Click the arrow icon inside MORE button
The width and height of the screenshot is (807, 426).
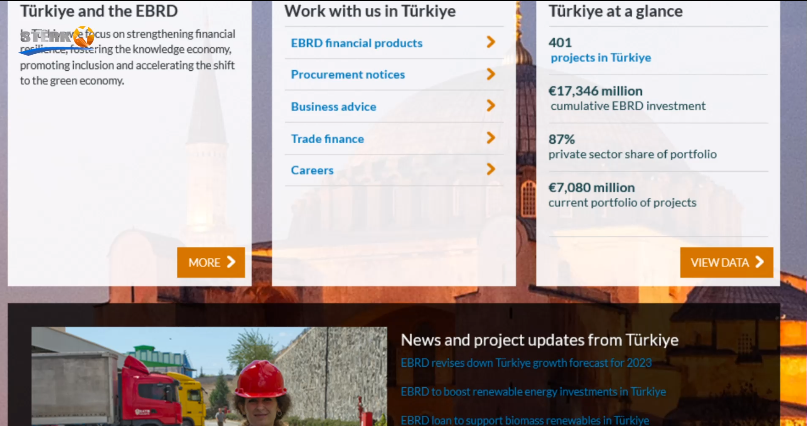pos(231,262)
